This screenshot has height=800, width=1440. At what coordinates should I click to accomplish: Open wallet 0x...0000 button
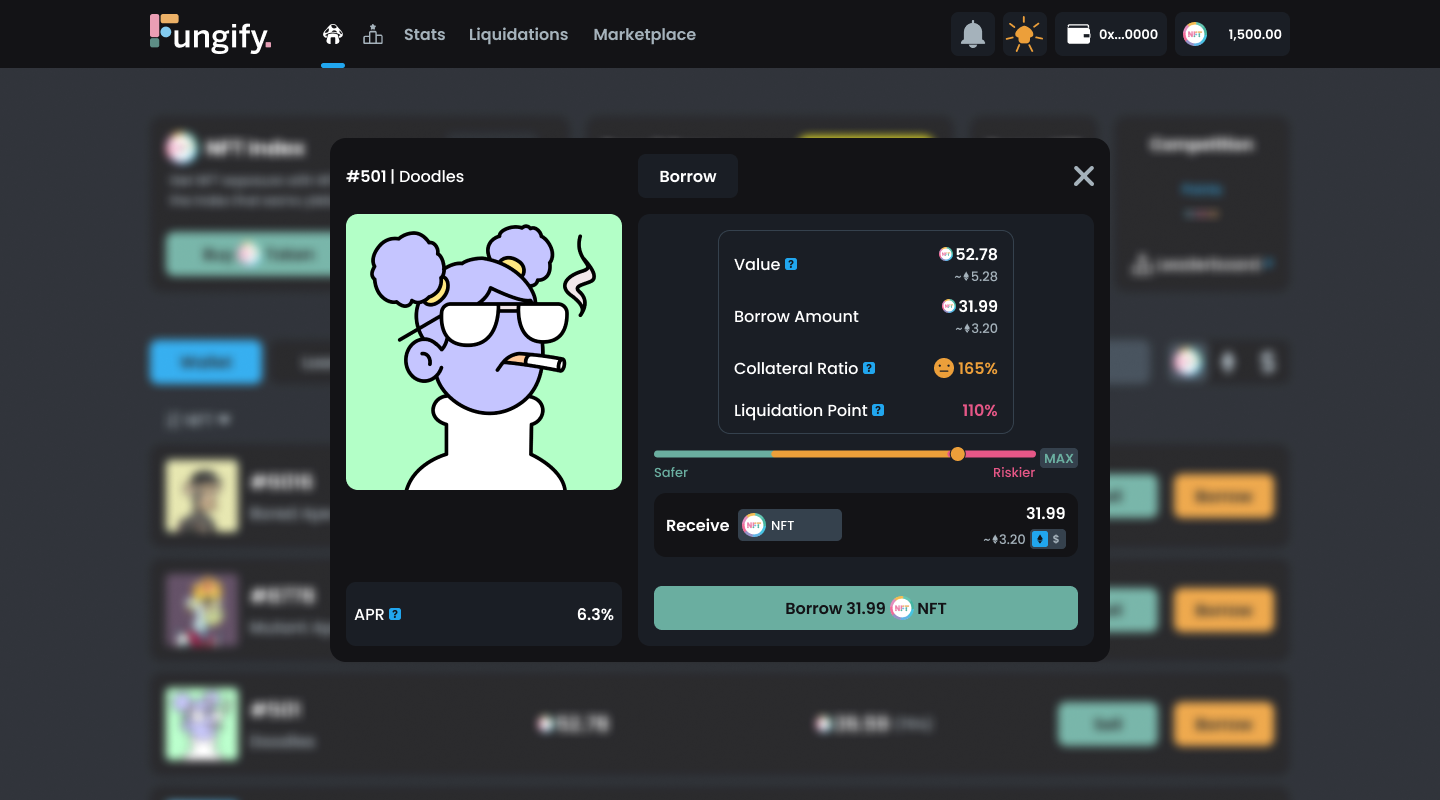coord(1111,34)
